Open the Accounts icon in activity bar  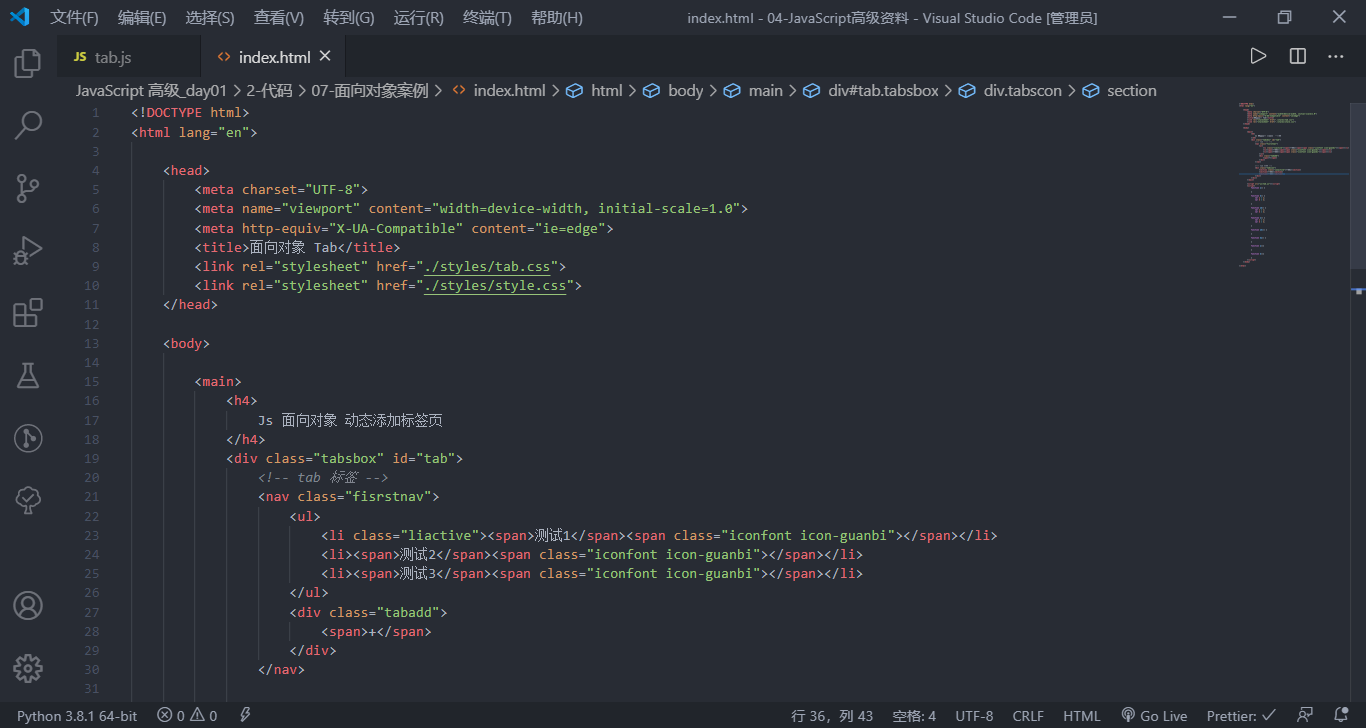pos(27,605)
